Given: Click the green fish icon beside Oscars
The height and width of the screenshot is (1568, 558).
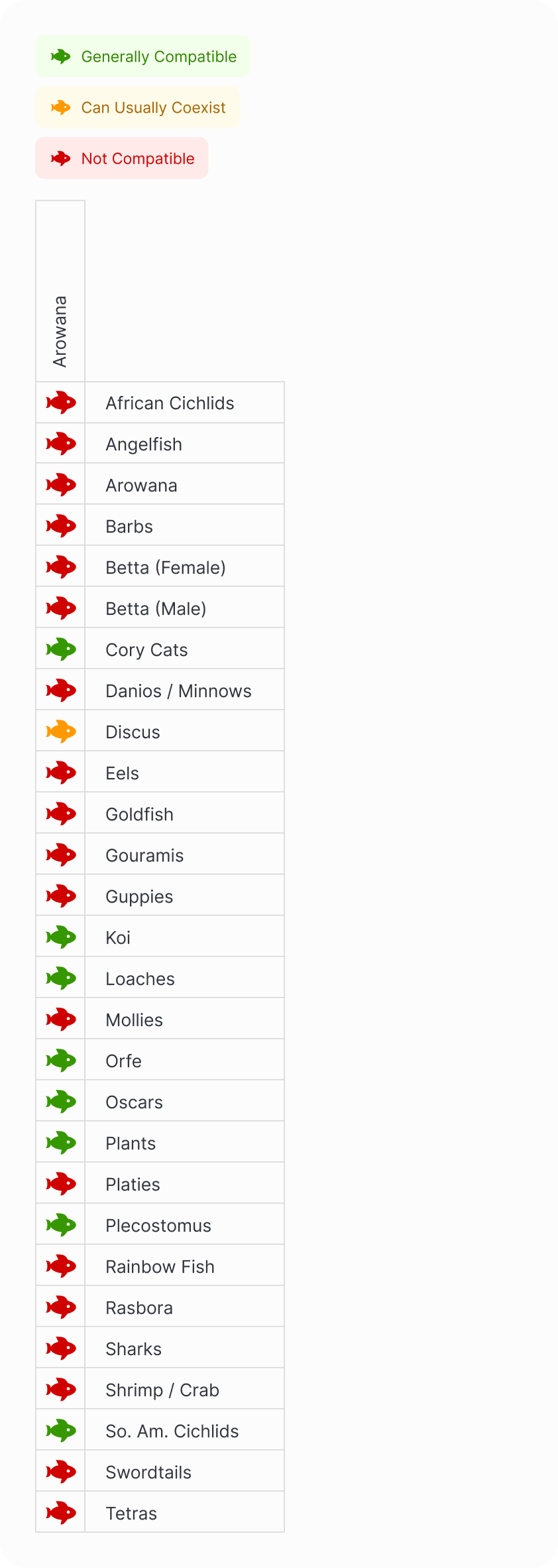Looking at the screenshot, I should coord(61,1102).
